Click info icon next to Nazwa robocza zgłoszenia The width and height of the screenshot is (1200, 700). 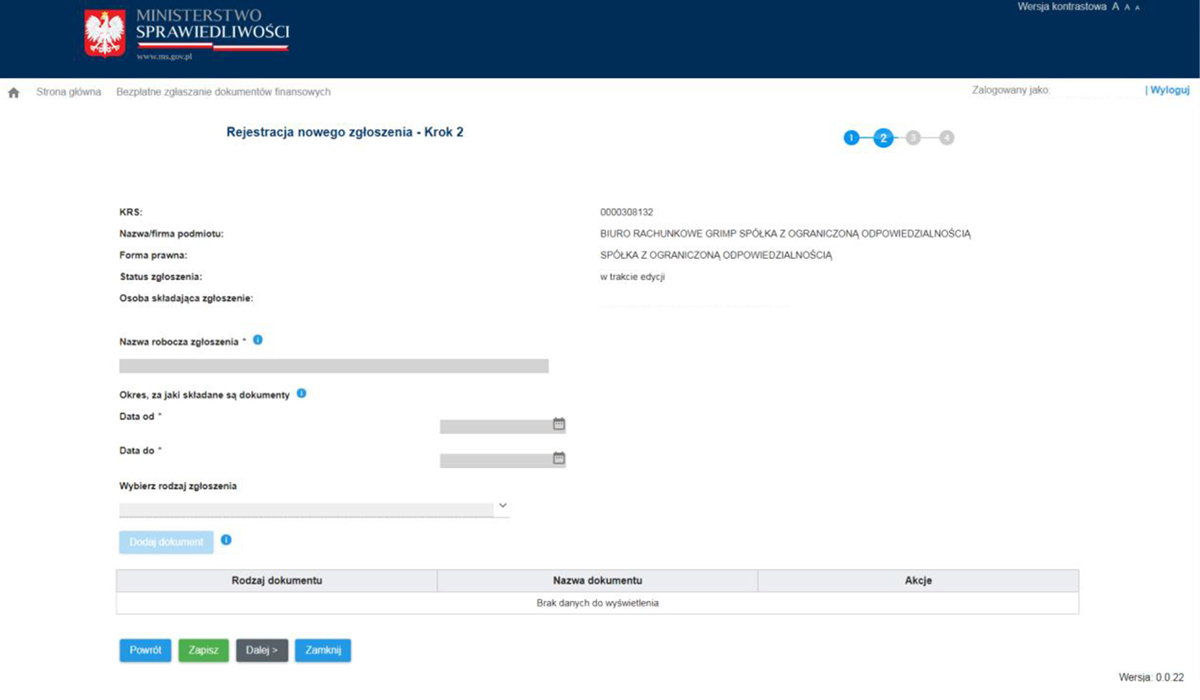[258, 340]
